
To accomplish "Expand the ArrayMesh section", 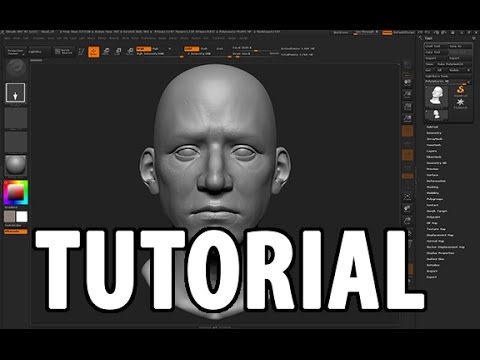I will (x=435, y=139).
